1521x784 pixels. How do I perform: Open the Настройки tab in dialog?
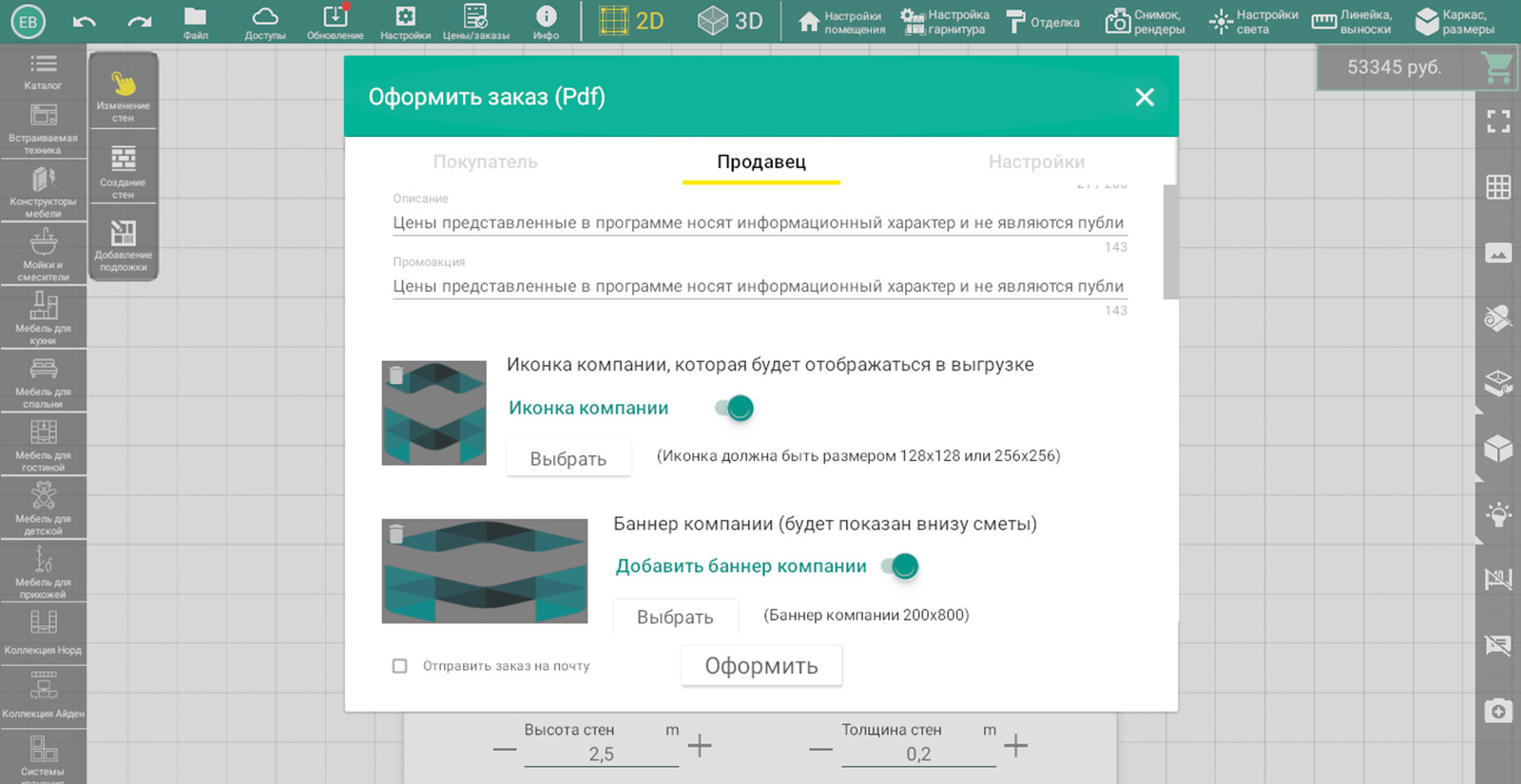coord(1036,162)
